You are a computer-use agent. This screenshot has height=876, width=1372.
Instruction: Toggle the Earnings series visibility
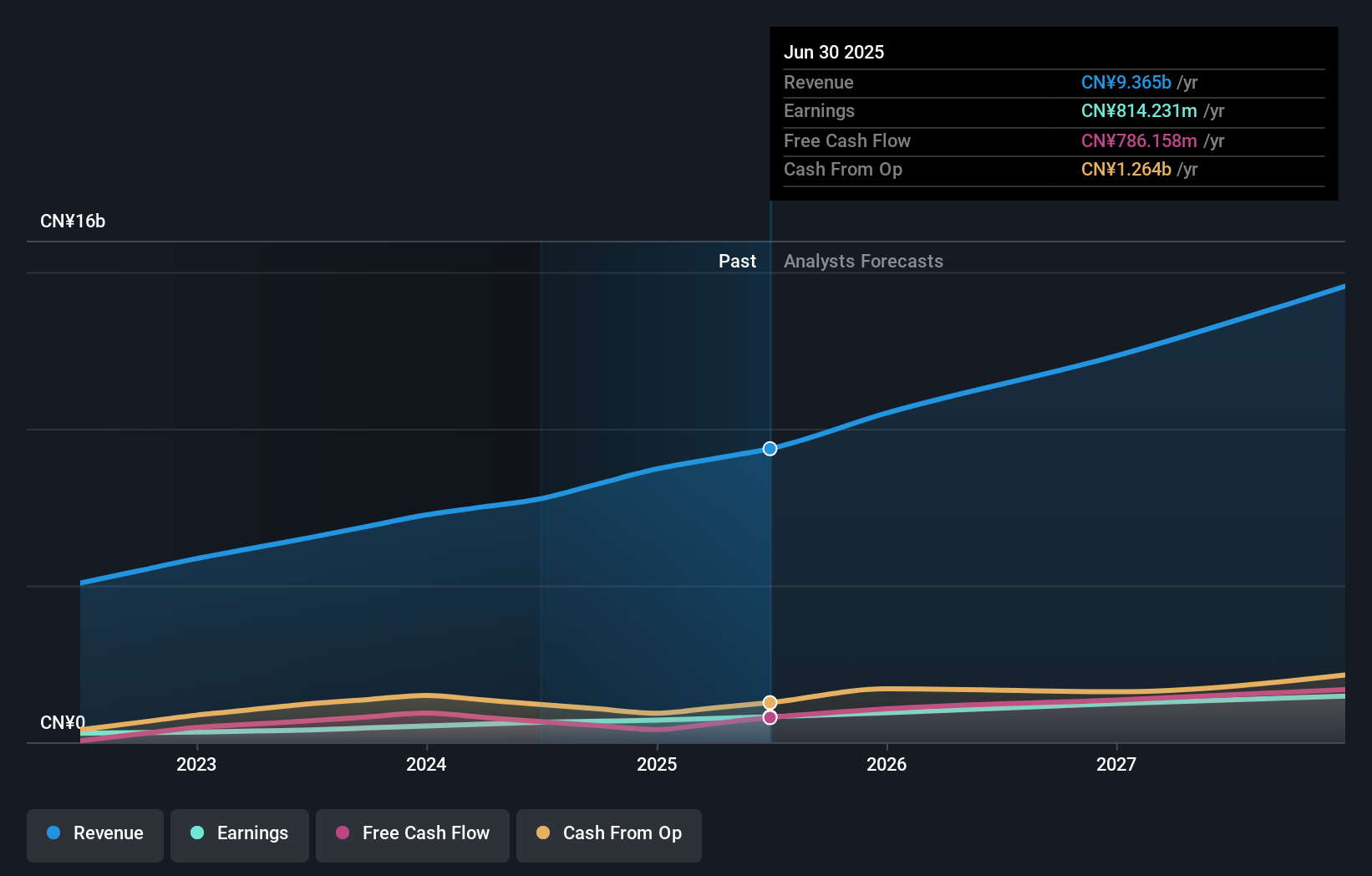[x=240, y=835]
